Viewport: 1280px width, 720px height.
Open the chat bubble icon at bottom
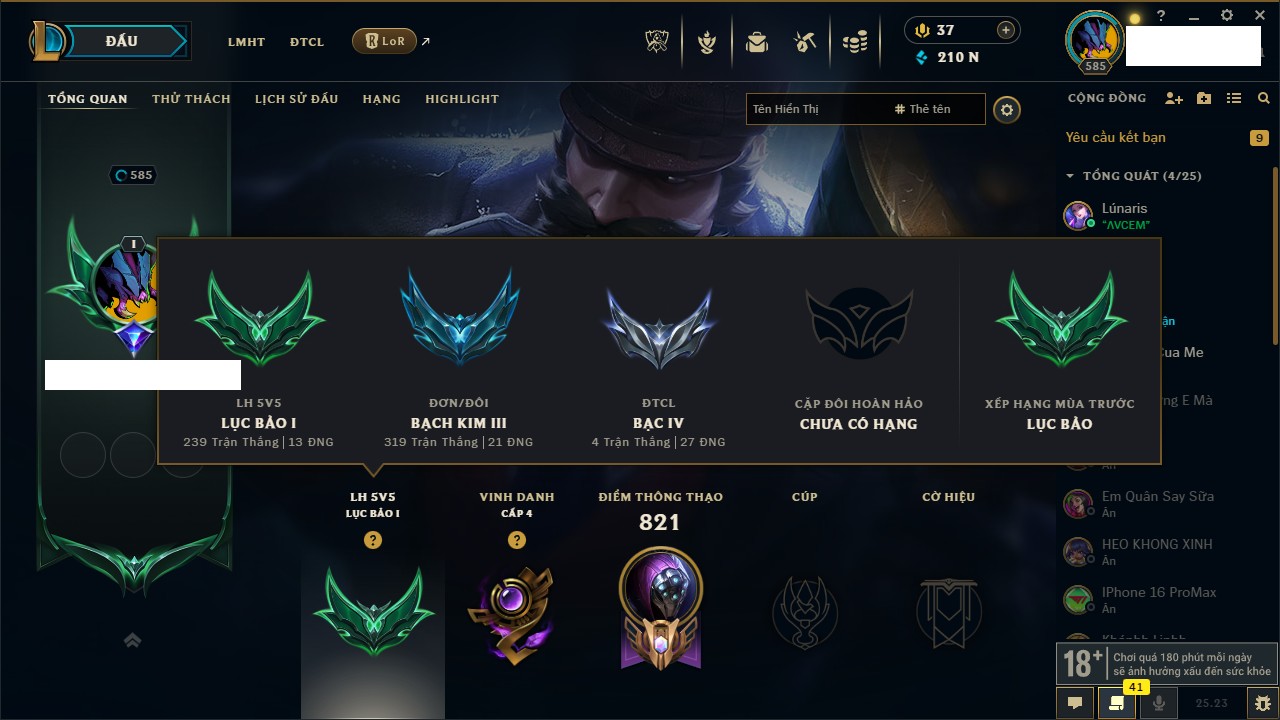1075,703
